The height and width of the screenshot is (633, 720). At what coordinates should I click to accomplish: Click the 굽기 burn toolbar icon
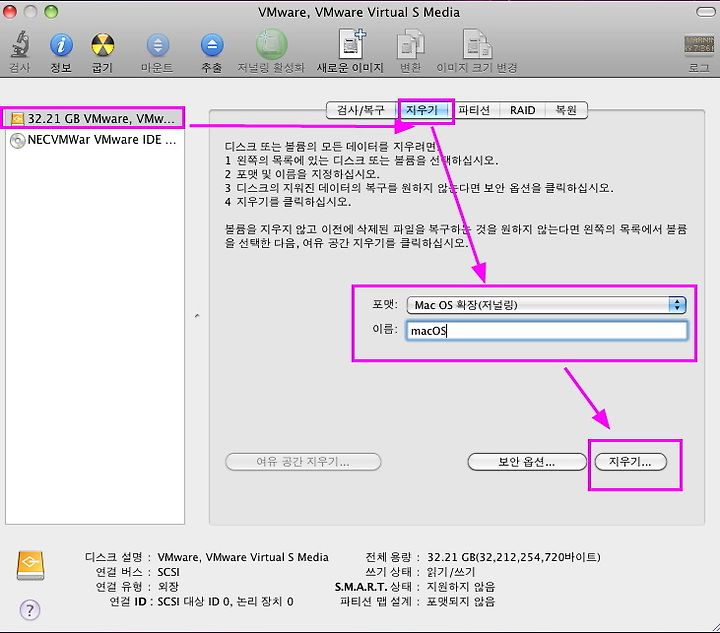click(x=102, y=52)
